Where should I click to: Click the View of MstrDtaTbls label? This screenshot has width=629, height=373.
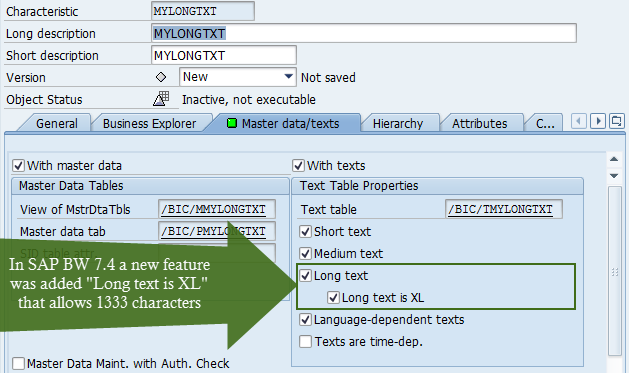tap(75, 209)
